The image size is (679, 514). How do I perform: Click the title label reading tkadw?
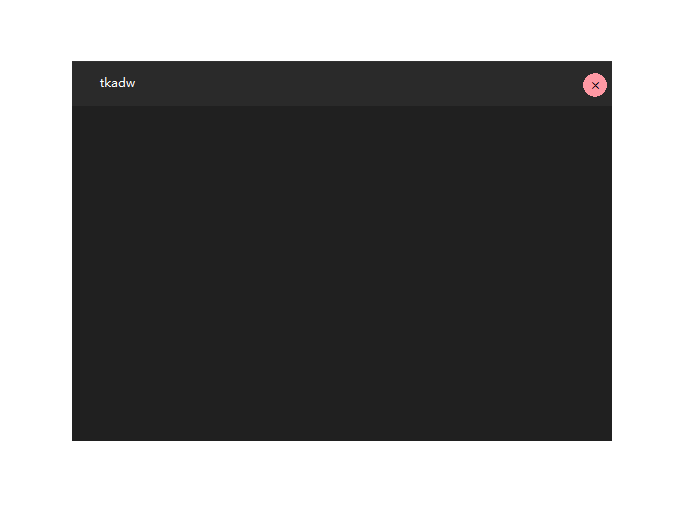coord(117,83)
